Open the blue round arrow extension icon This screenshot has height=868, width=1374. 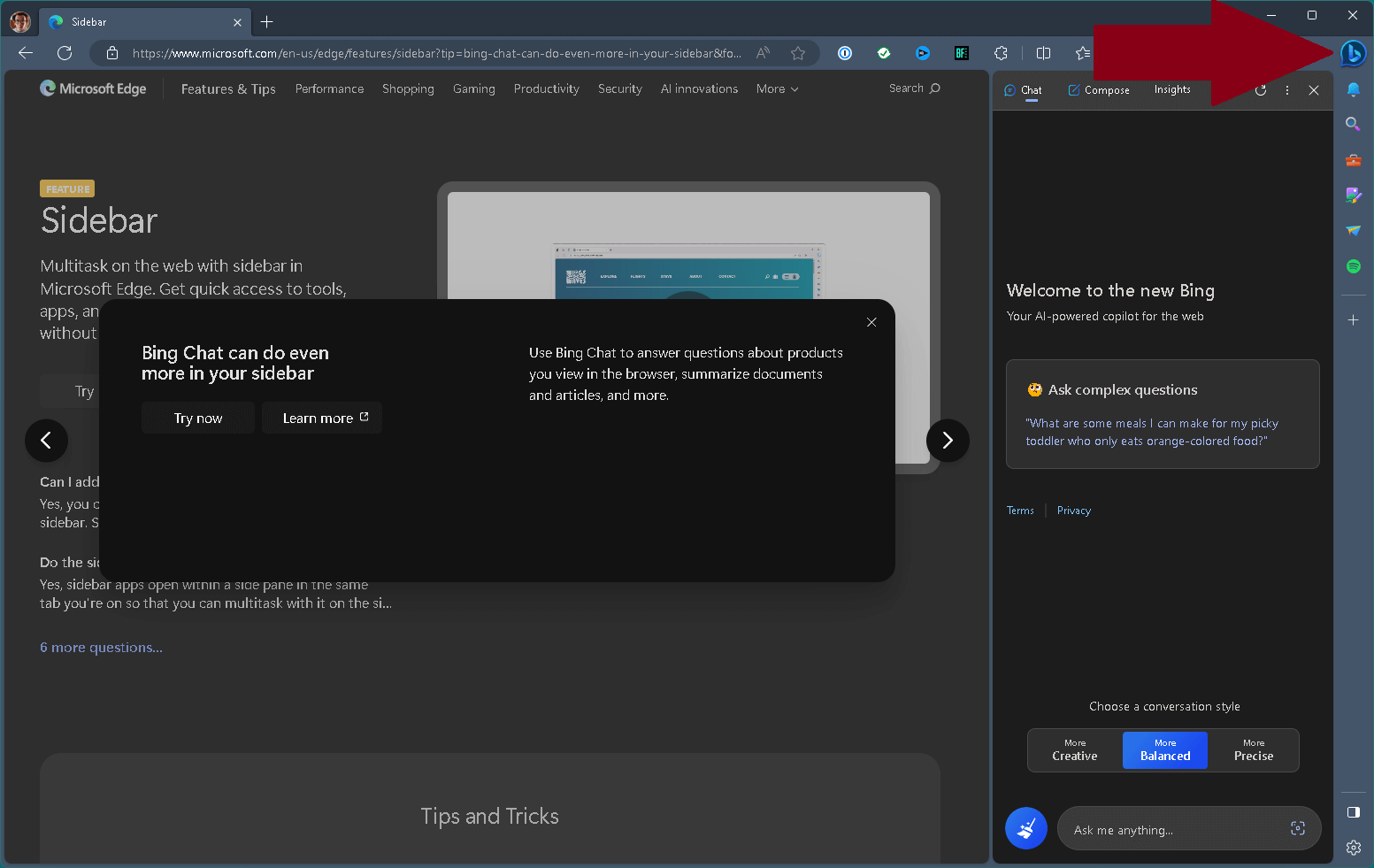pos(923,53)
